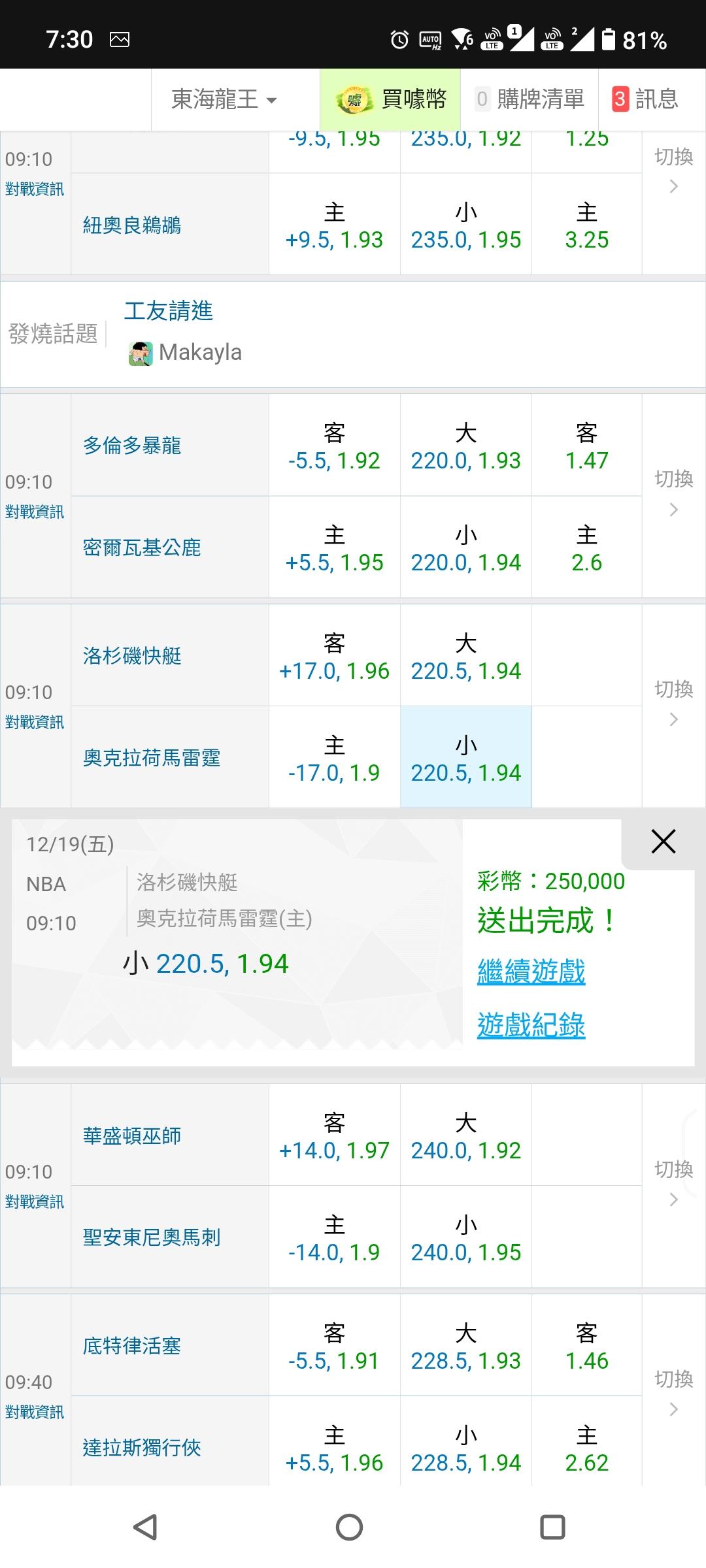Image resolution: width=706 pixels, height=1568 pixels.
Task: Open the 工友請進 hot topic
Action: [169, 311]
